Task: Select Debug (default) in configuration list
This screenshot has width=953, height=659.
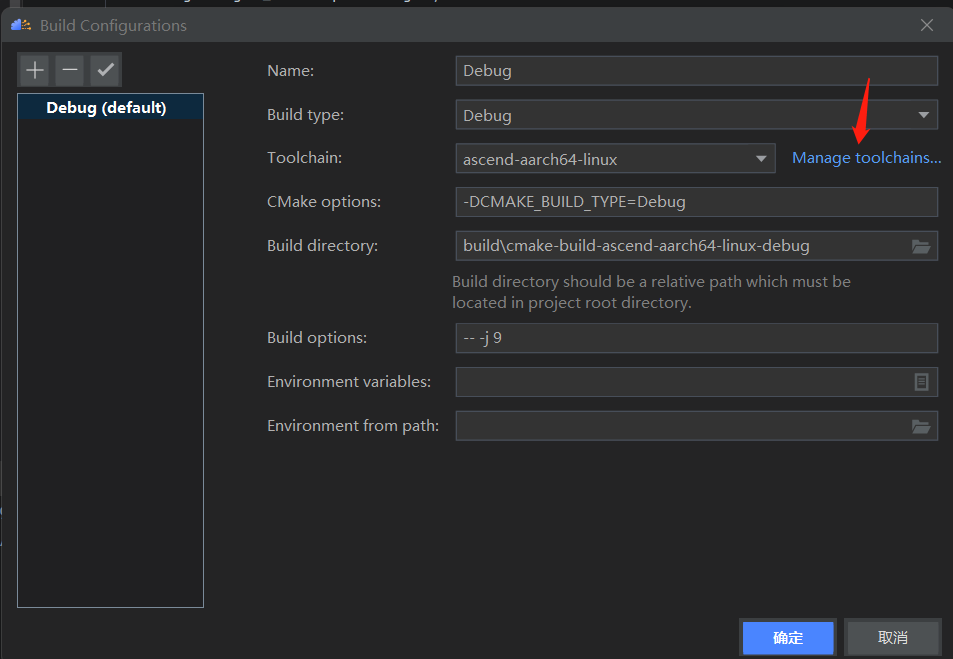Action: point(106,107)
